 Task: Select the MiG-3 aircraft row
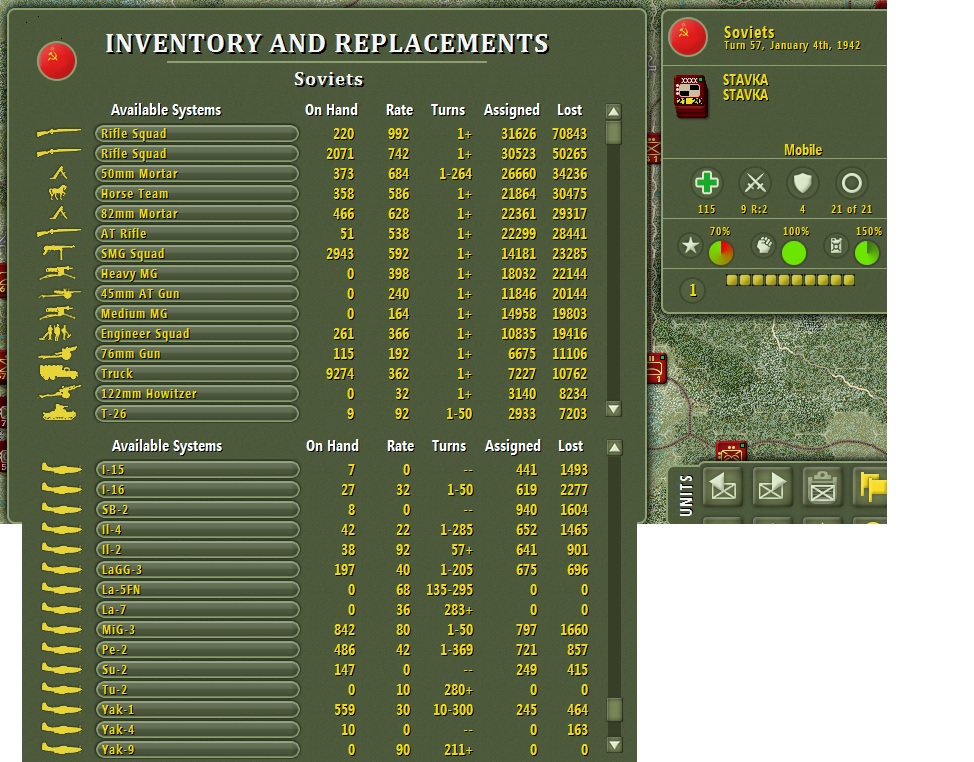pyautogui.click(x=313, y=630)
